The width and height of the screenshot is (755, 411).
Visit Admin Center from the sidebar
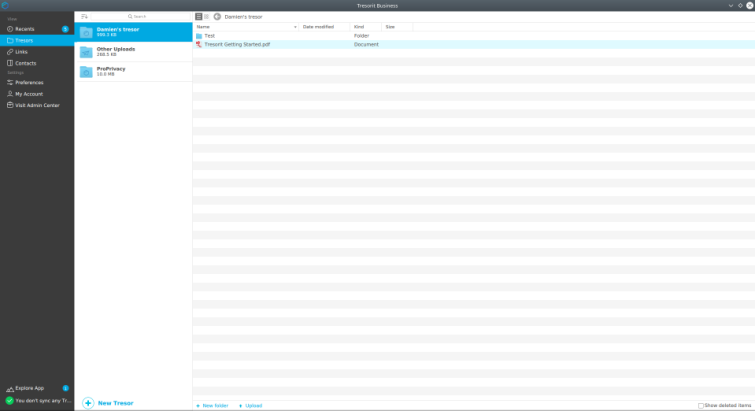point(37,105)
